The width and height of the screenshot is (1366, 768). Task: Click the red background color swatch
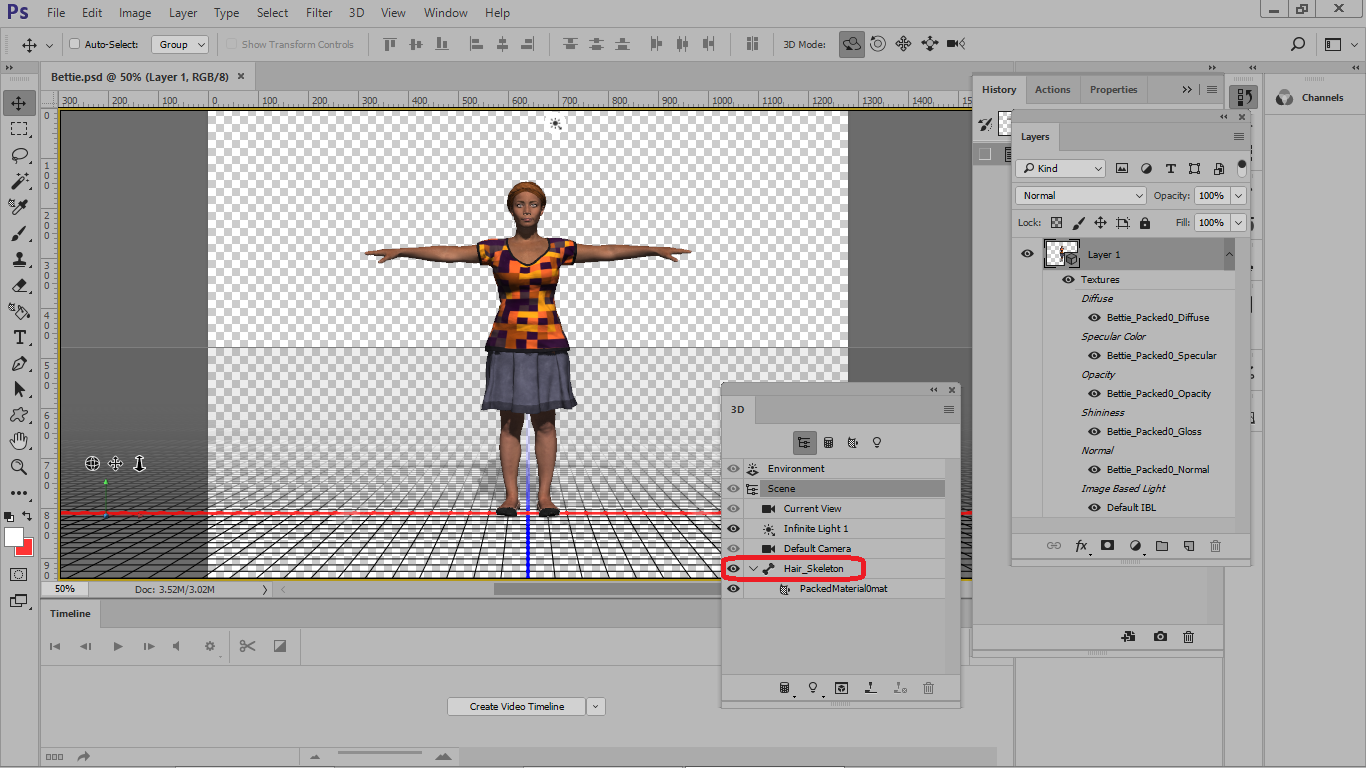27,549
